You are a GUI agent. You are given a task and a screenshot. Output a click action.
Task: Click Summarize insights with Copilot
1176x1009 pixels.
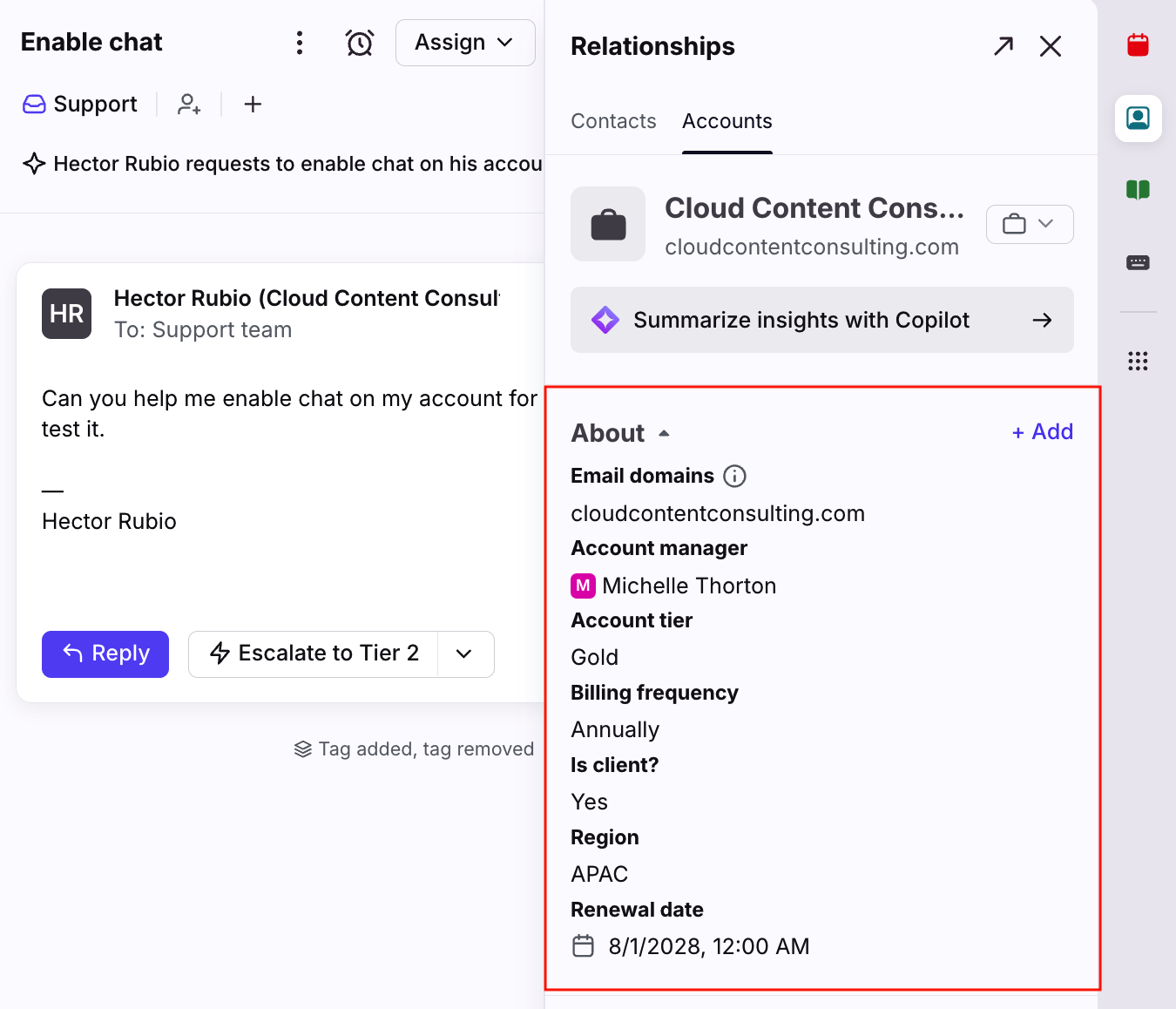(822, 320)
